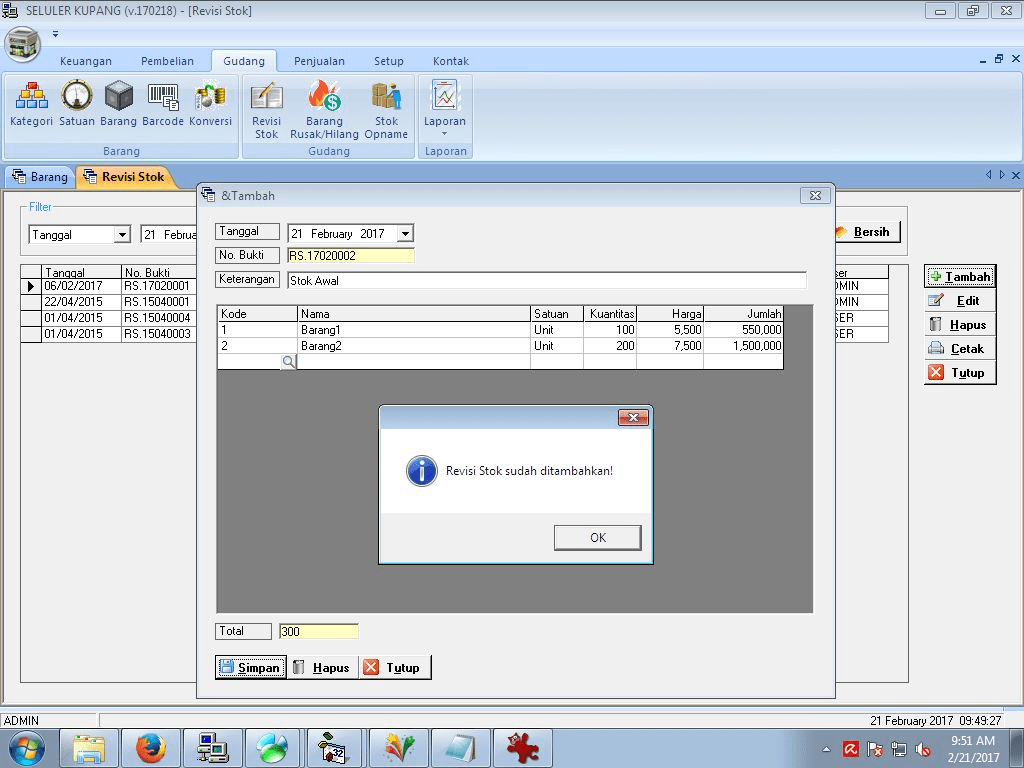Expand the dialog's date picker dropdown

(x=405, y=234)
